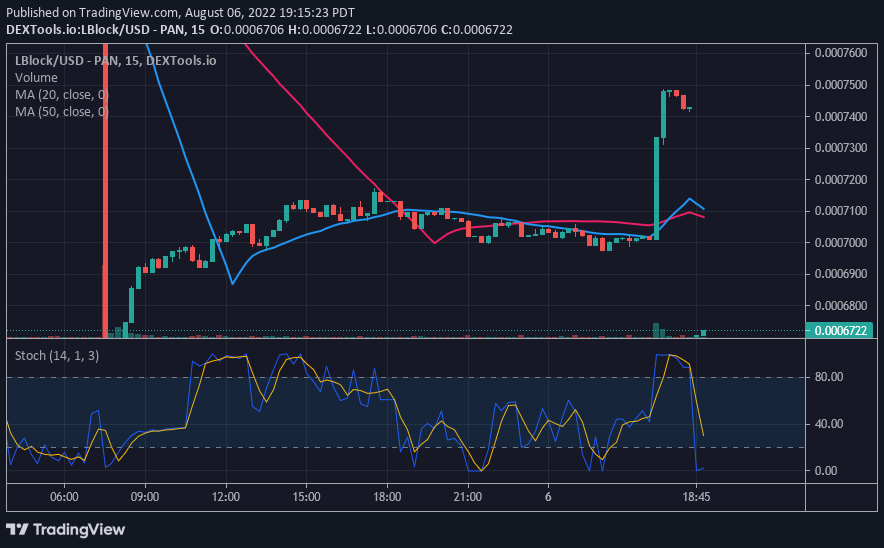Click the 0.0007000 price axis label
Image resolution: width=884 pixels, height=548 pixels.
(x=840, y=242)
